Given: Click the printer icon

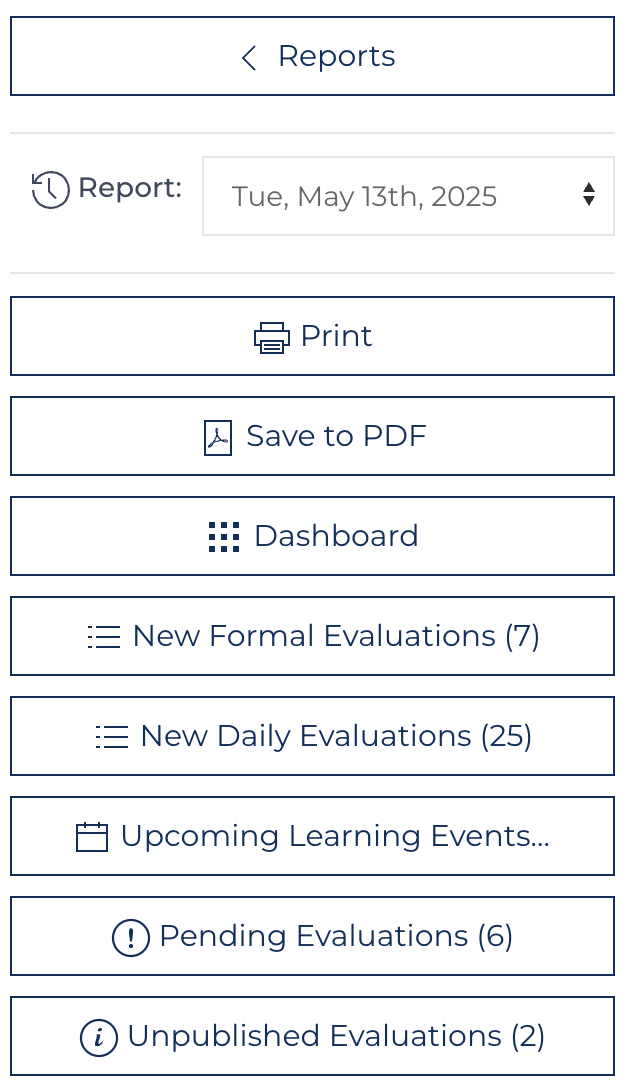Looking at the screenshot, I should click(272, 338).
